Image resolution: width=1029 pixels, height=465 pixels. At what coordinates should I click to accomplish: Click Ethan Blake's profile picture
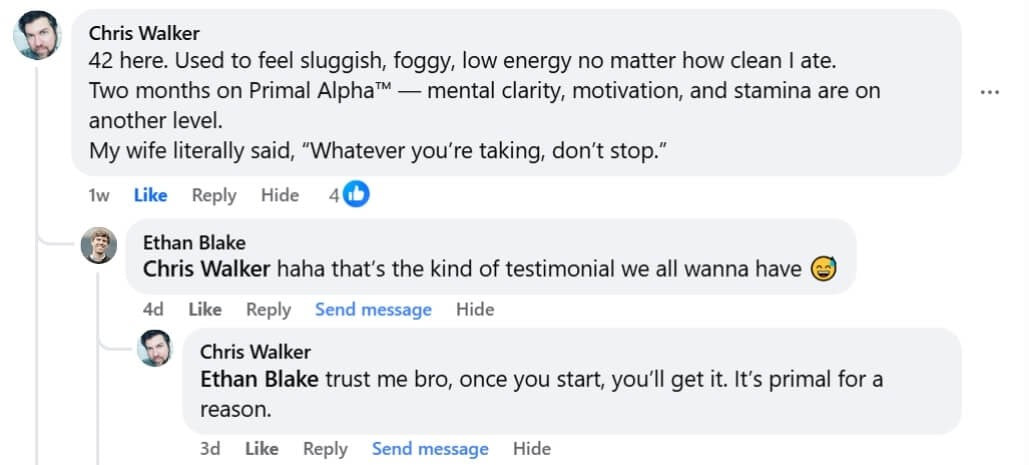tap(99, 245)
